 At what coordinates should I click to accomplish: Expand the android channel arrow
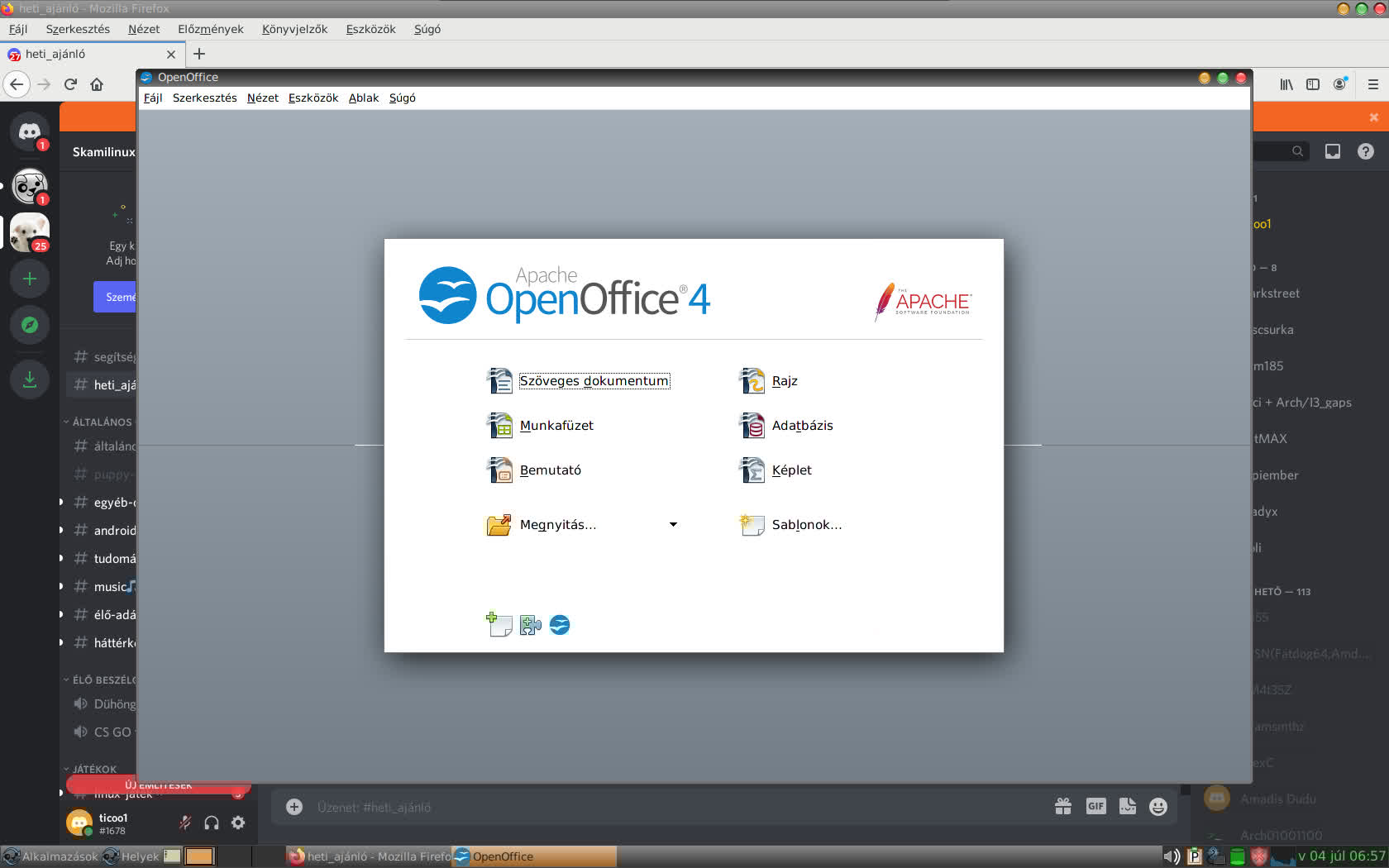coord(61,530)
